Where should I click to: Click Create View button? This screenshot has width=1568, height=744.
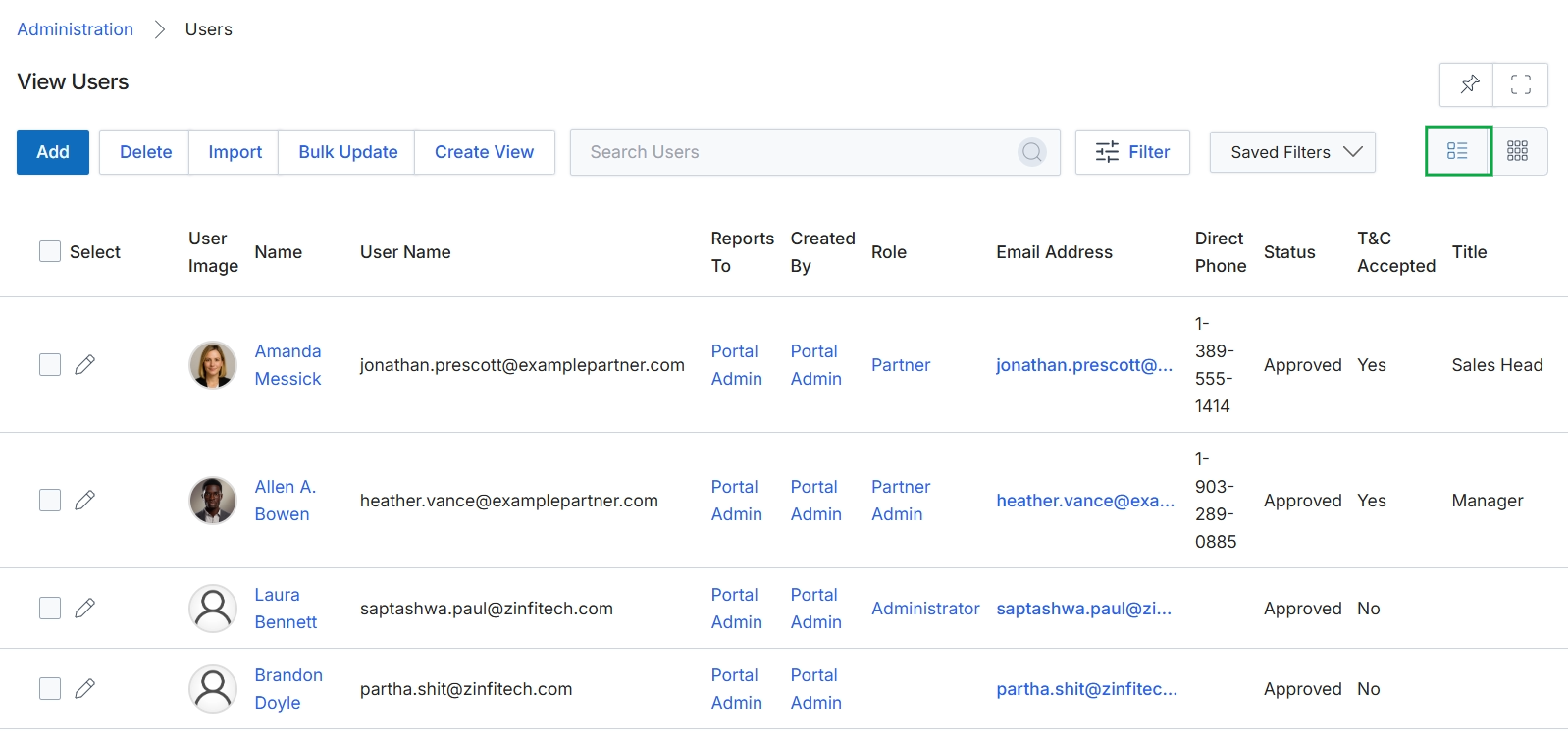[x=485, y=152]
